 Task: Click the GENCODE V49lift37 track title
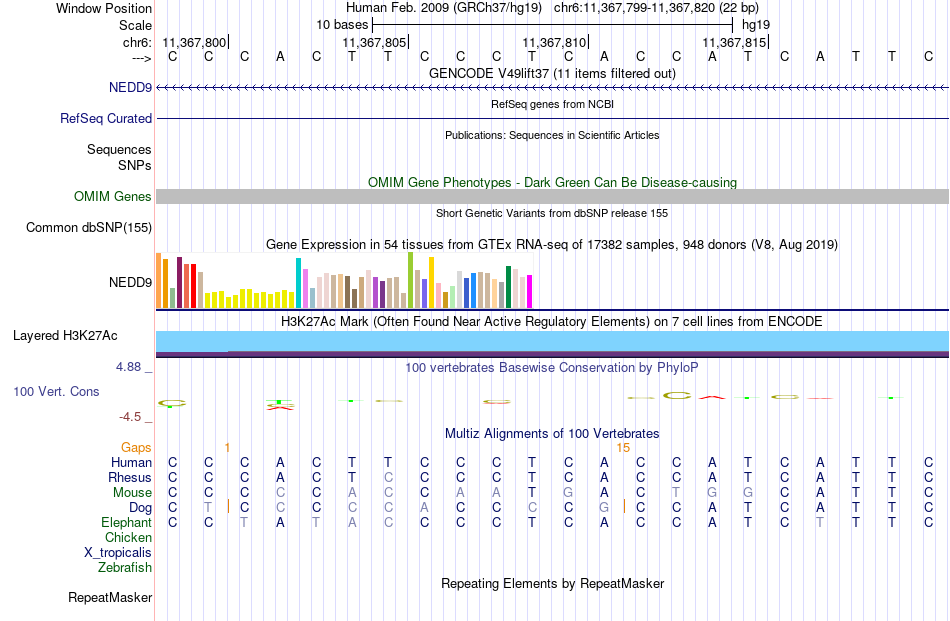click(x=553, y=73)
